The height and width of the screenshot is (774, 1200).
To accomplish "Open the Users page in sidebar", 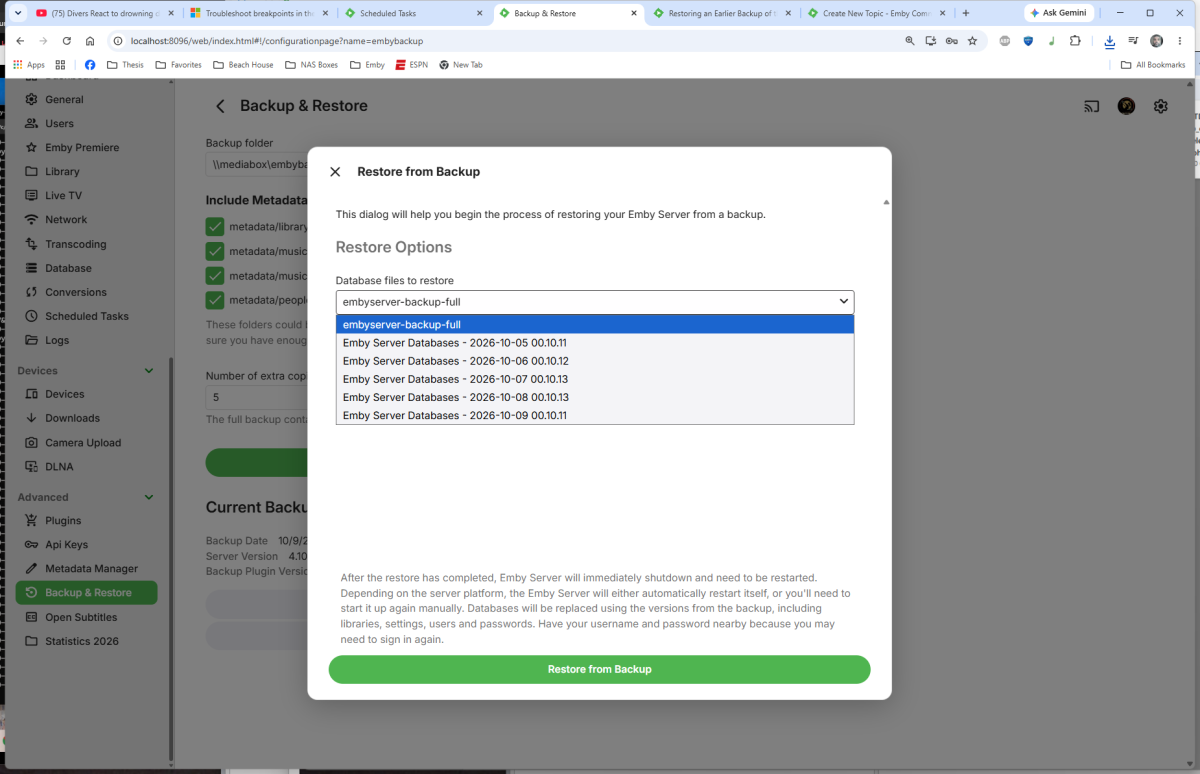I will (x=86, y=123).
